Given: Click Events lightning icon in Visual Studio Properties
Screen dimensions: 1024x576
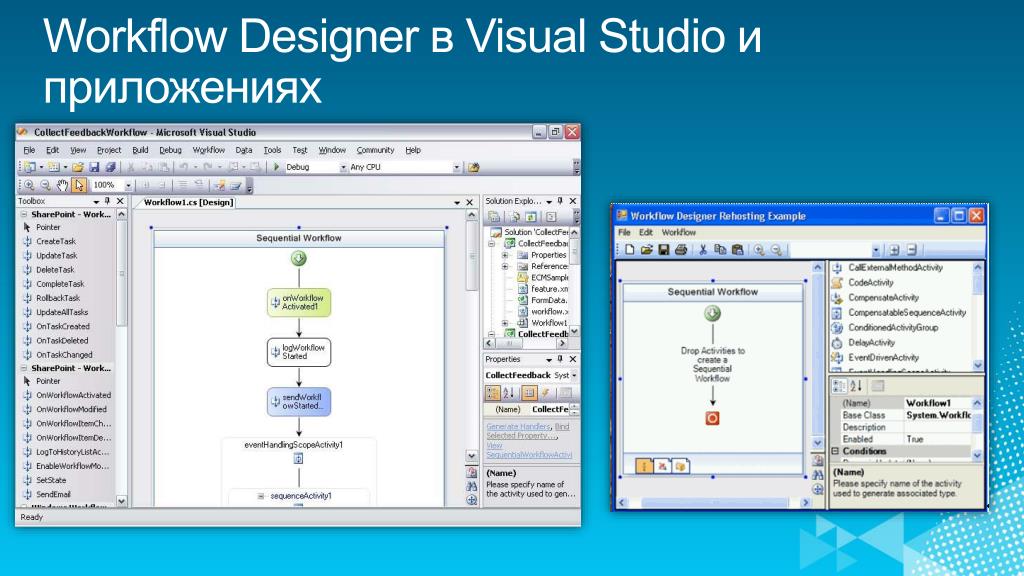Looking at the screenshot, I should (x=545, y=392).
